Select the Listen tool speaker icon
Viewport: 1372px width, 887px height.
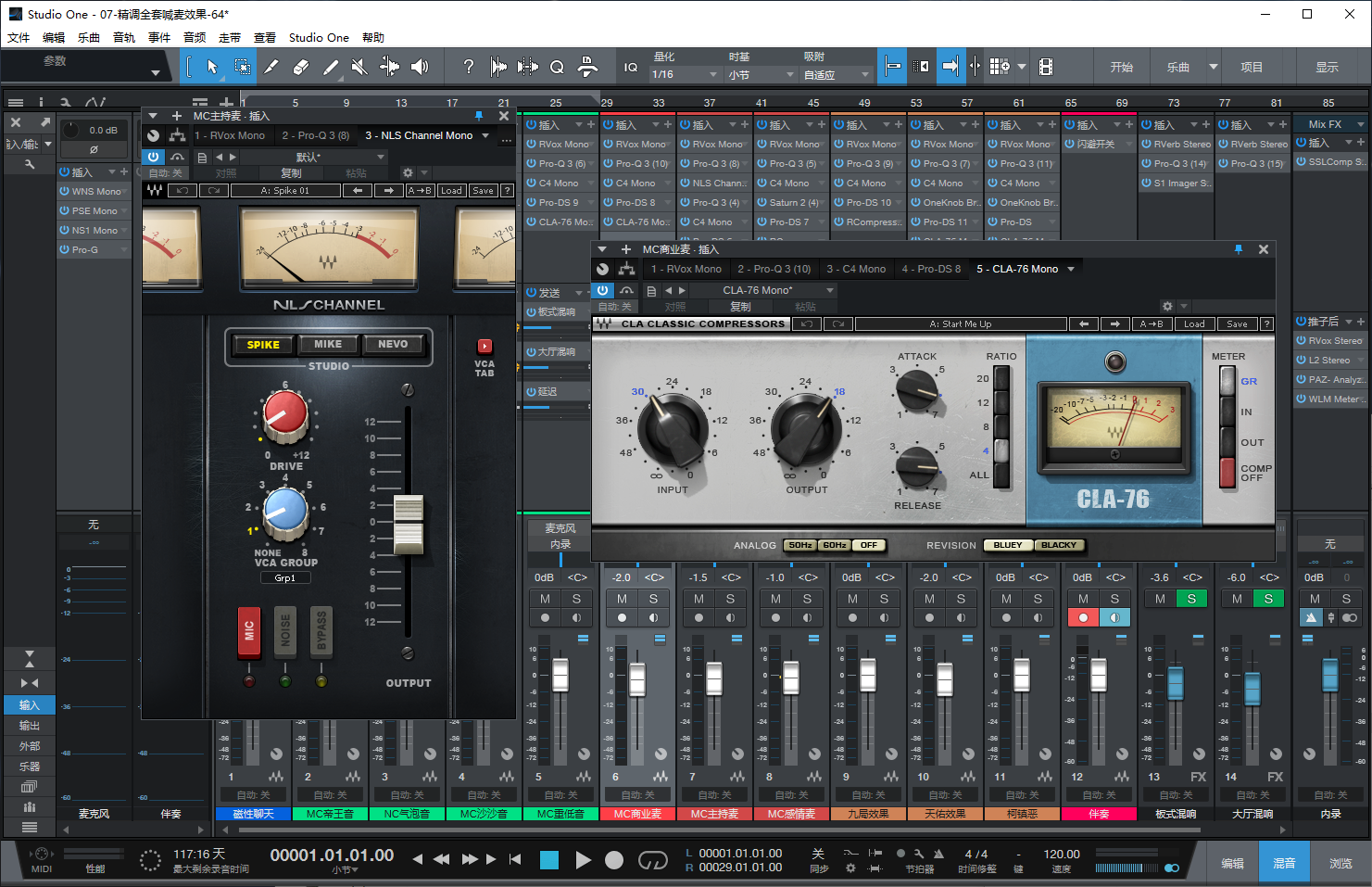point(420,67)
